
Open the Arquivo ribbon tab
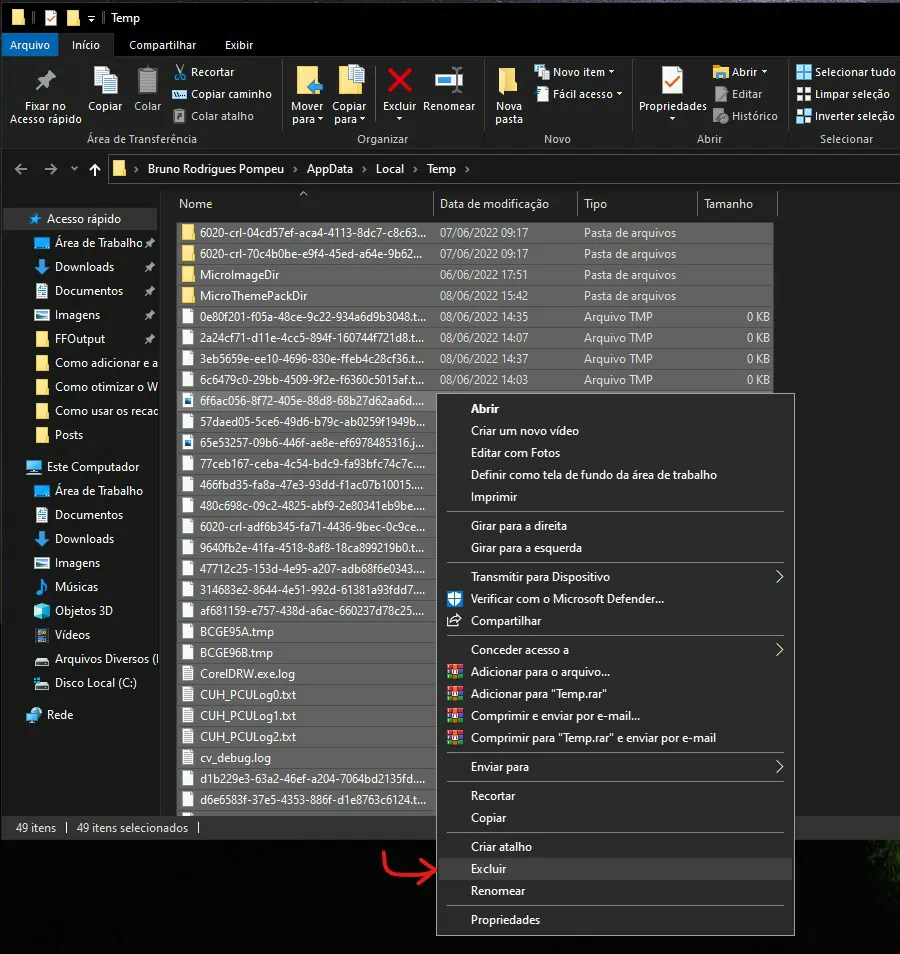(x=30, y=45)
